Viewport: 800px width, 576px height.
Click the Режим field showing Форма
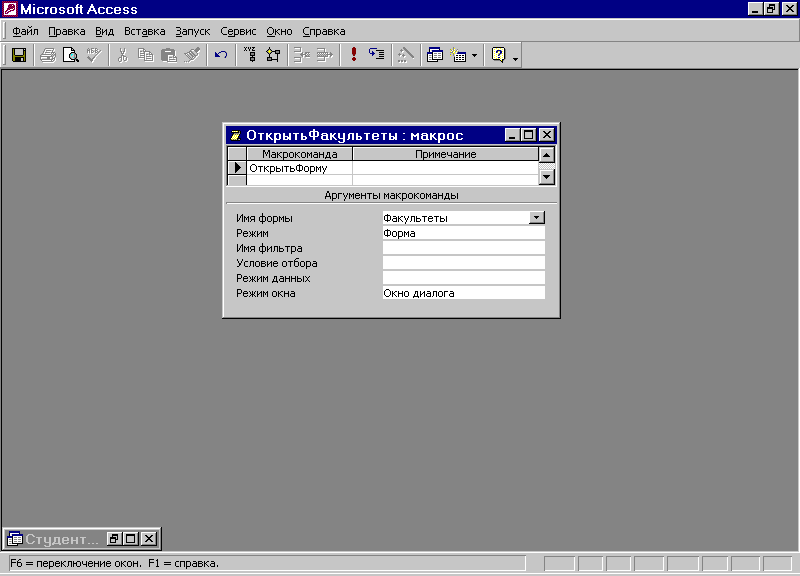pos(463,233)
